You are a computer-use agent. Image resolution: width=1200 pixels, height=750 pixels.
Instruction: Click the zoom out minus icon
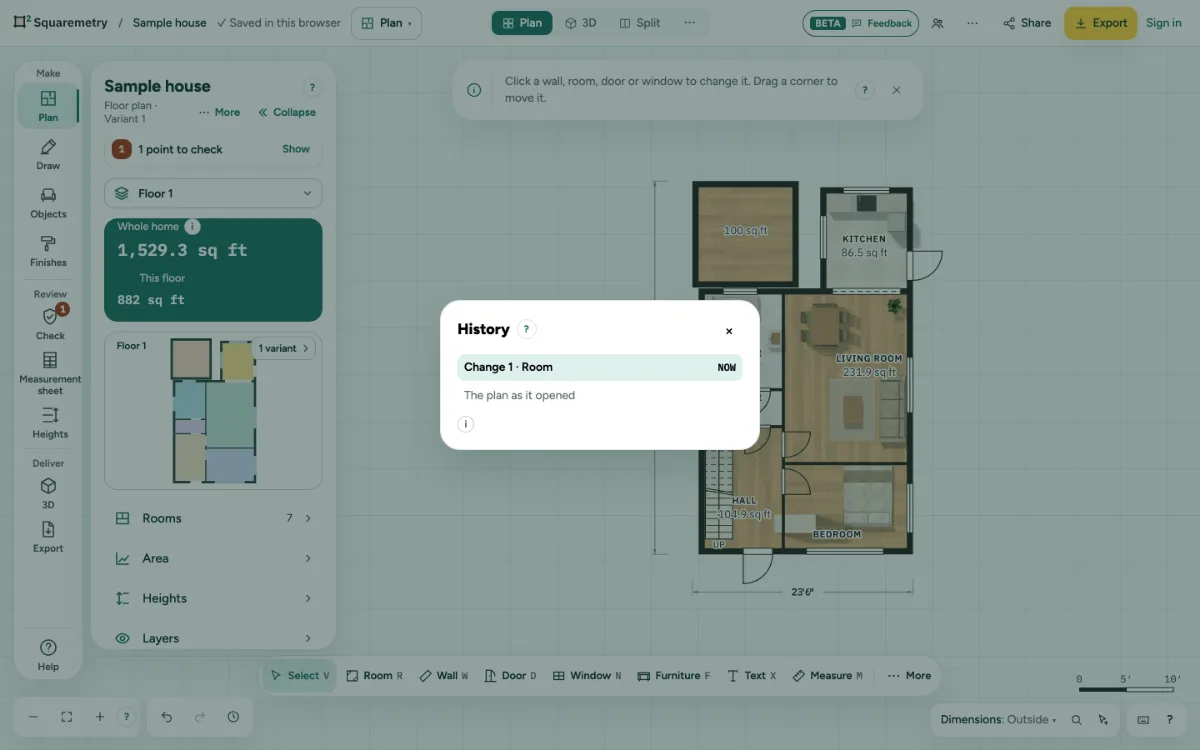(x=33, y=717)
